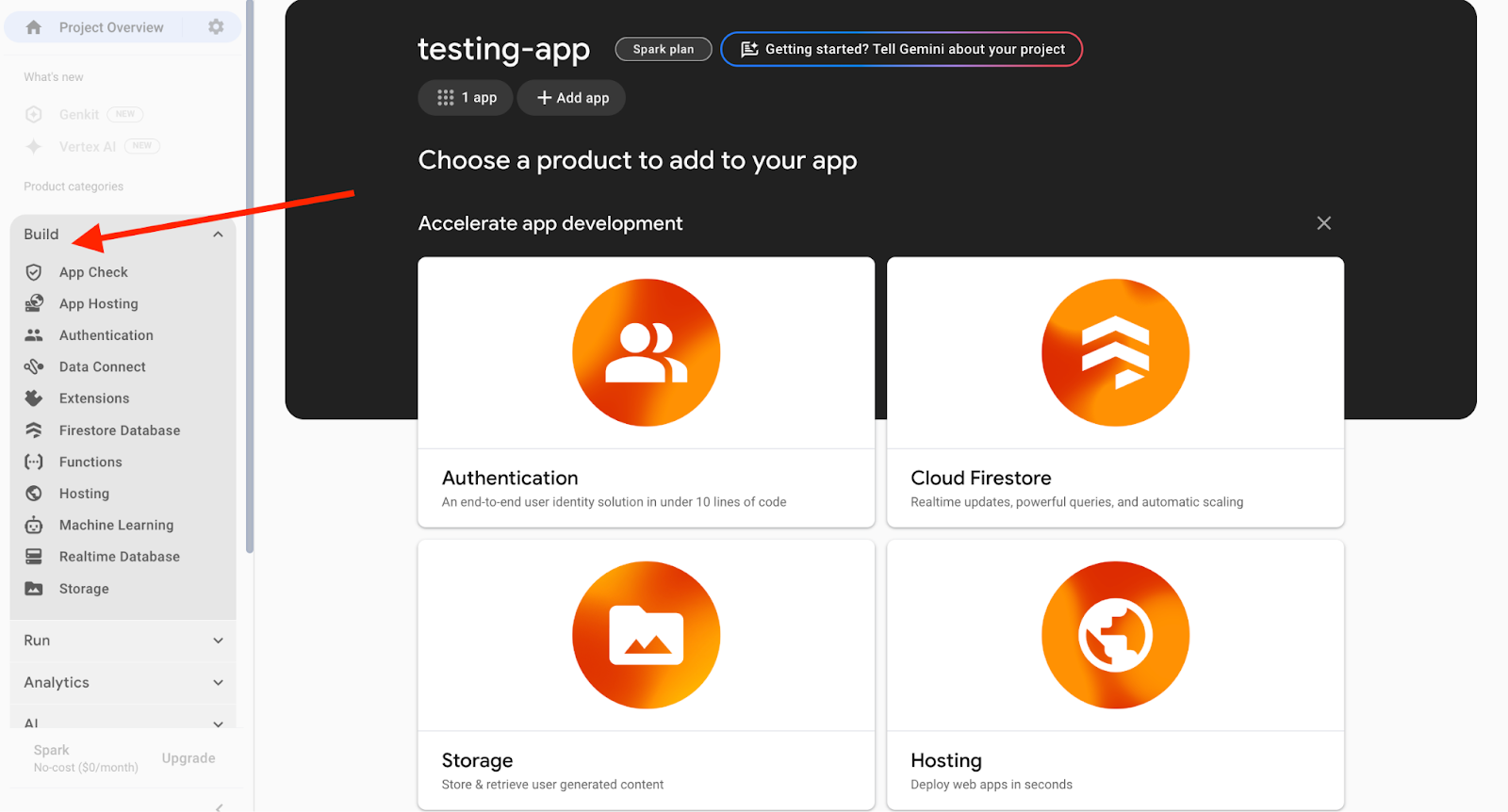Click the Add app button
This screenshot has width=1508, height=812.
[x=571, y=98]
